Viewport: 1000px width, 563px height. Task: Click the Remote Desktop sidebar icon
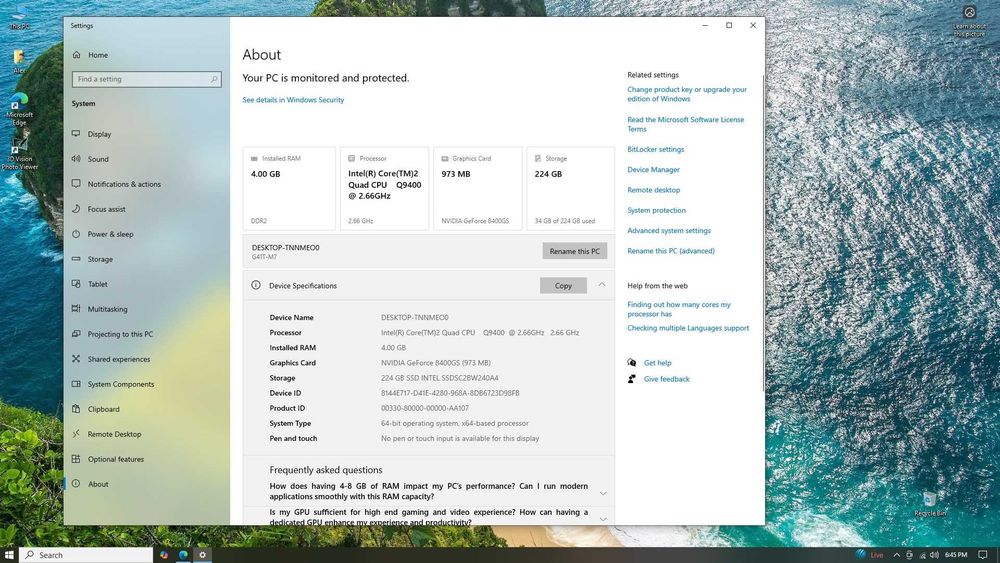(x=76, y=434)
